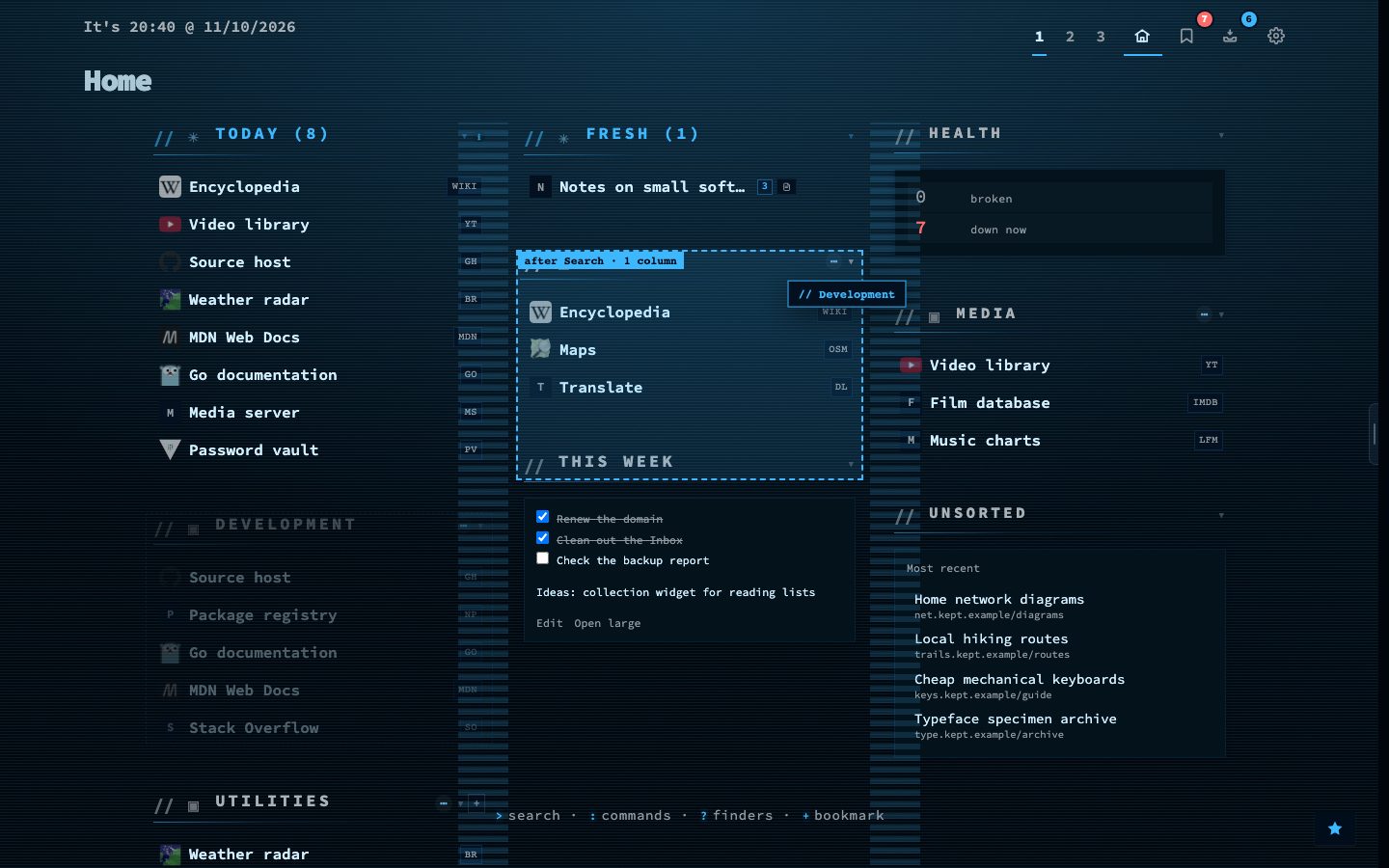The height and width of the screenshot is (868, 1389).
Task: Click the Password vault triangle icon
Action: pos(170,449)
